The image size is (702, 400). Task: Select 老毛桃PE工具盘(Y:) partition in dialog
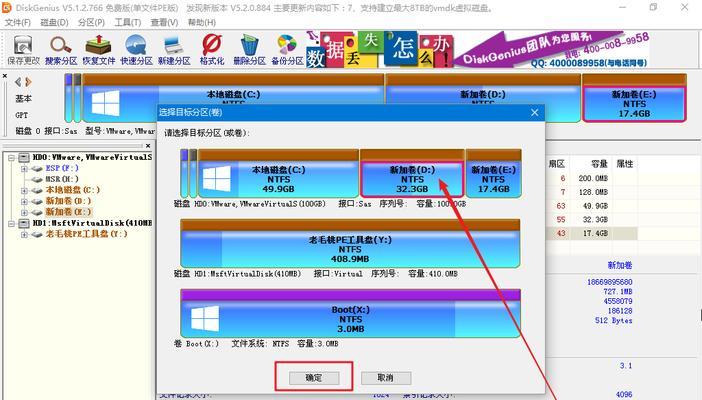[x=350, y=244]
